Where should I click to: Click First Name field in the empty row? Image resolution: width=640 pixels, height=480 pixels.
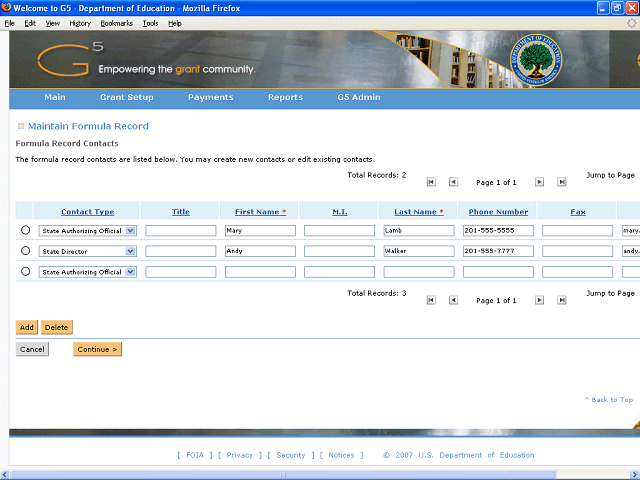click(x=260, y=272)
